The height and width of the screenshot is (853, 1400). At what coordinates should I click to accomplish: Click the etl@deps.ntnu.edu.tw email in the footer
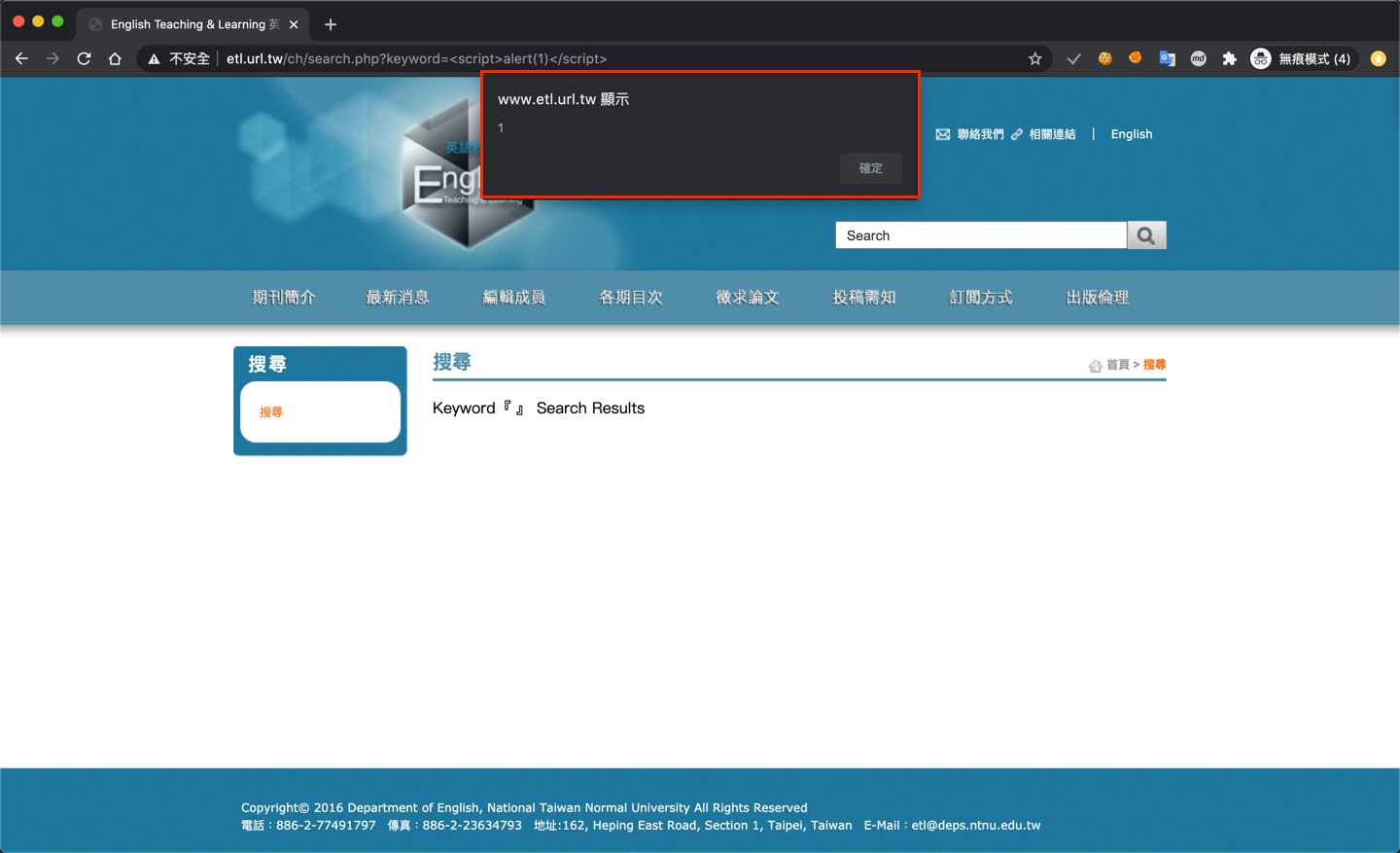[976, 826]
